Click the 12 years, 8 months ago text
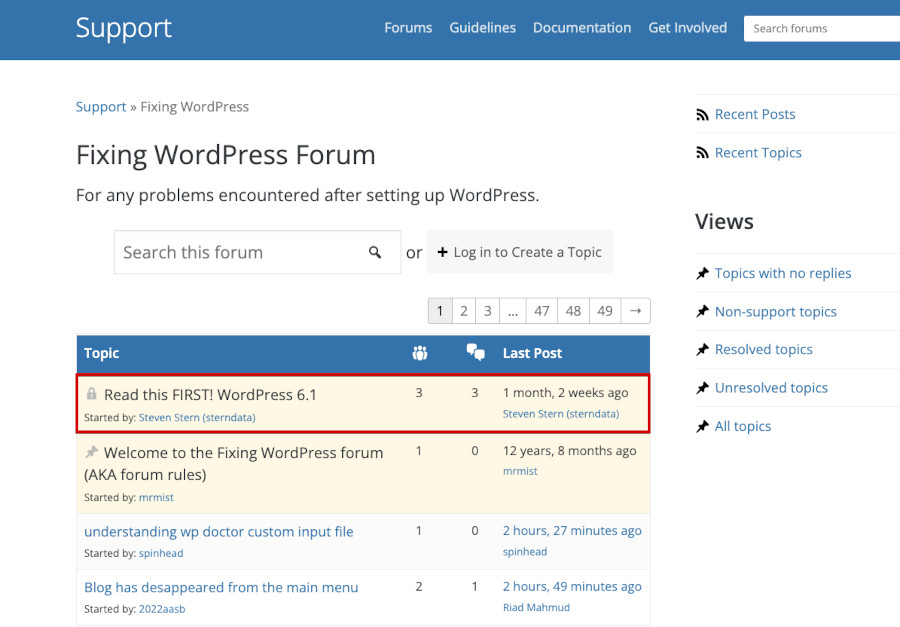900x627 pixels. [x=569, y=451]
